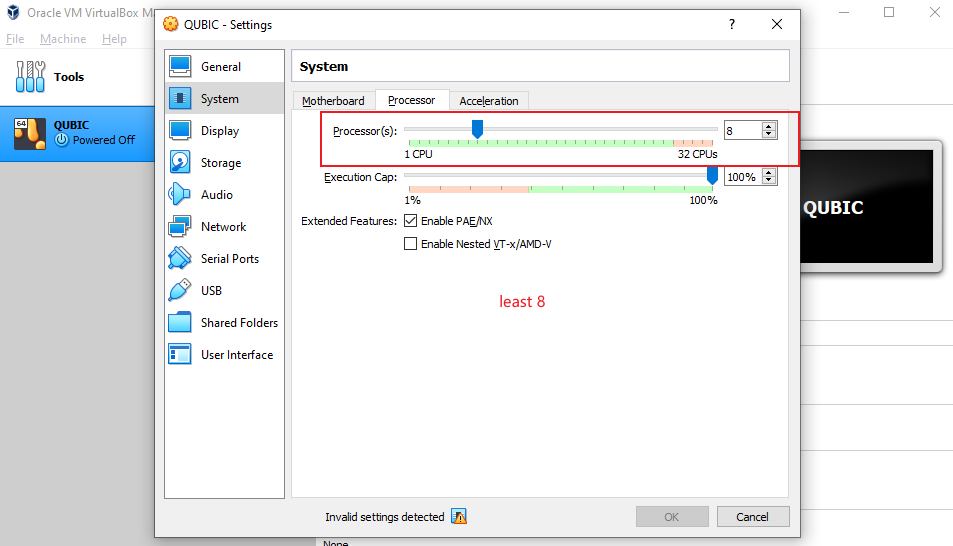Switch to the Acceleration tab
The width and height of the screenshot is (953, 546).
point(489,101)
